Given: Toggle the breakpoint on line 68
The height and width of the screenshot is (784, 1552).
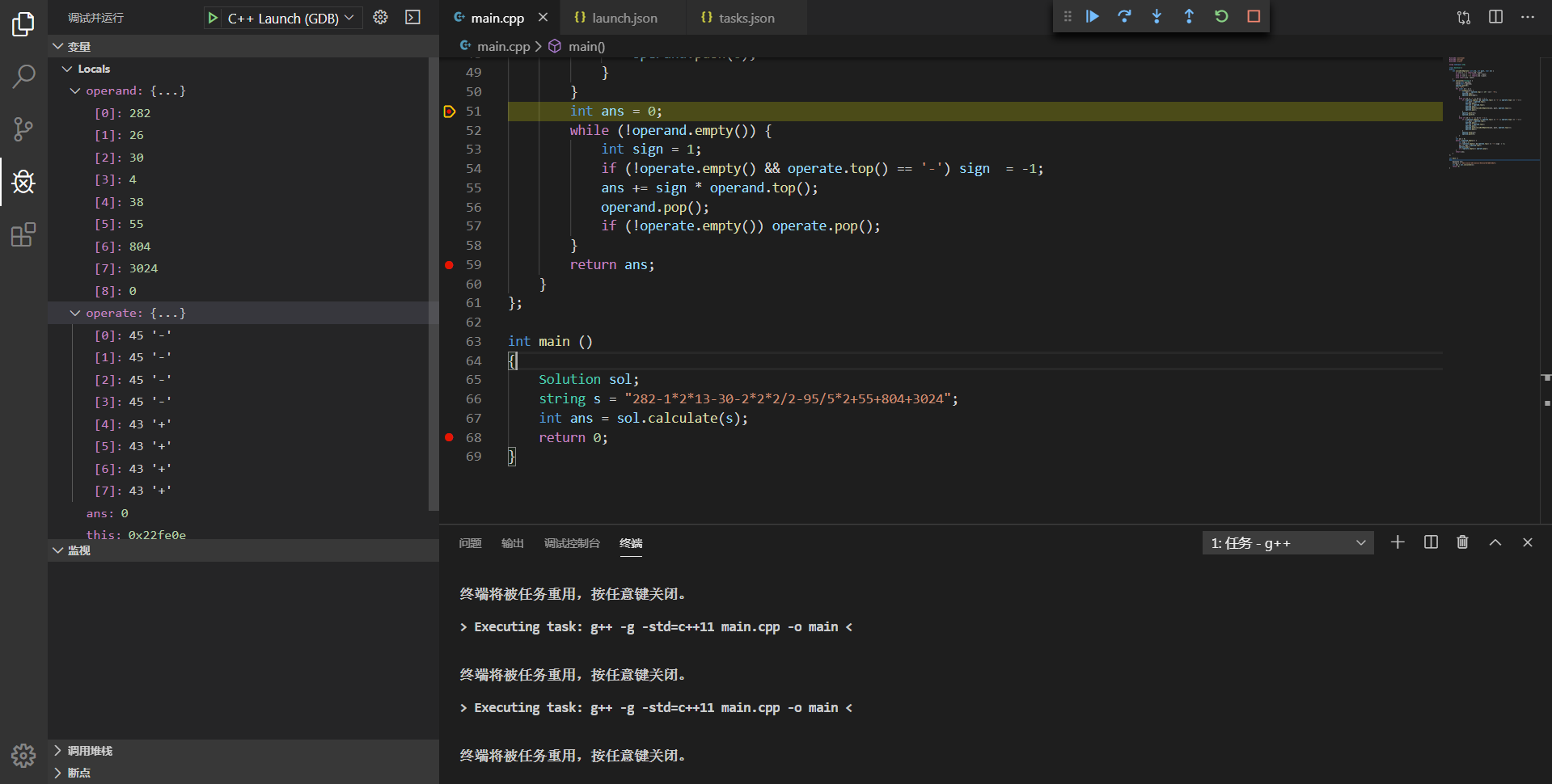Looking at the screenshot, I should 450,437.
